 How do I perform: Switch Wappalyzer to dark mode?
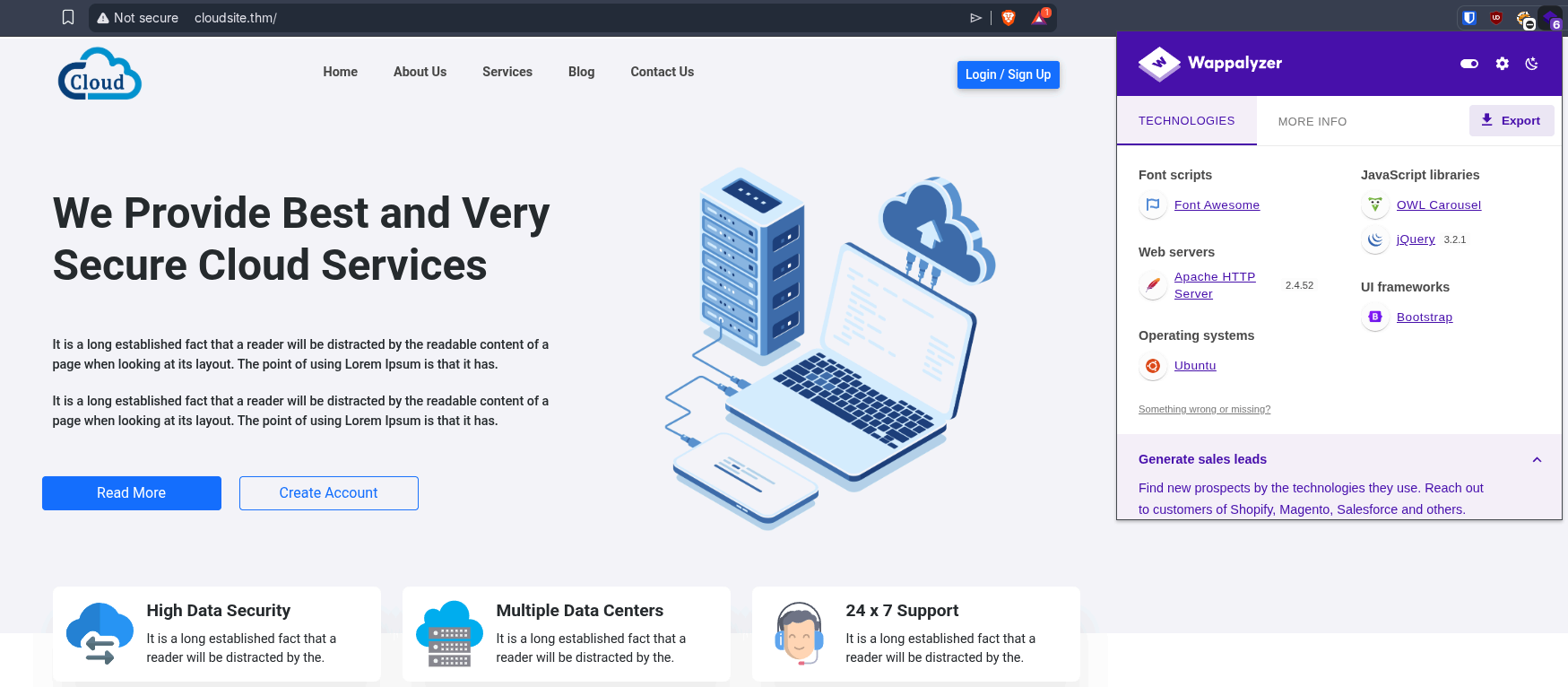point(1531,64)
